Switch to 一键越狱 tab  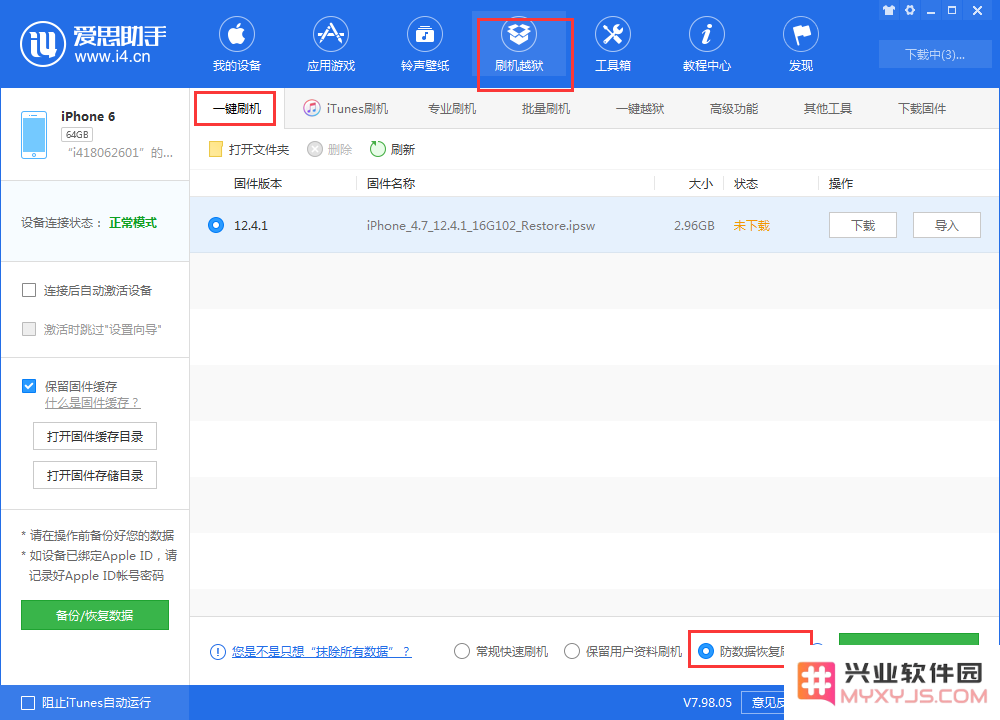[x=640, y=108]
